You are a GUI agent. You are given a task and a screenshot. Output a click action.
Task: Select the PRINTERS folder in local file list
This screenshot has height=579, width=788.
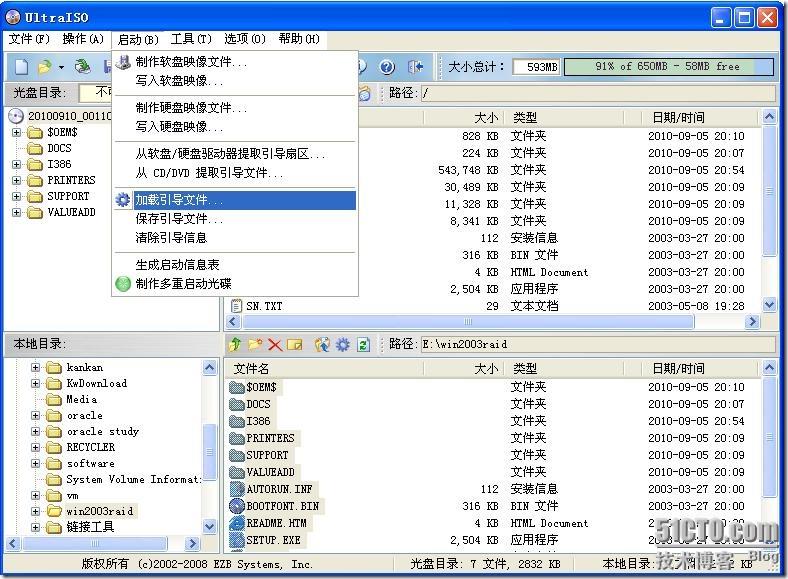click(x=263, y=438)
